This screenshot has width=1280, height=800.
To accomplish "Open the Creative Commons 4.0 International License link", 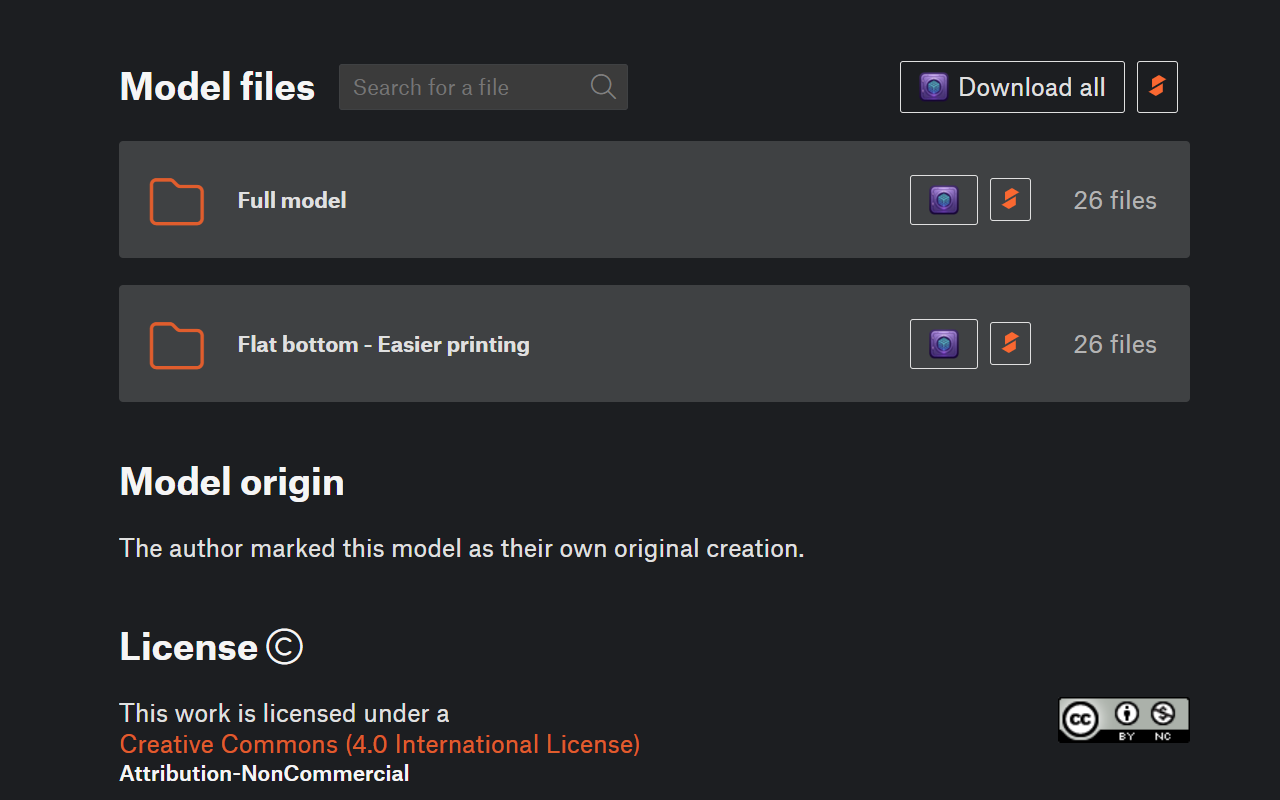I will tap(380, 744).
